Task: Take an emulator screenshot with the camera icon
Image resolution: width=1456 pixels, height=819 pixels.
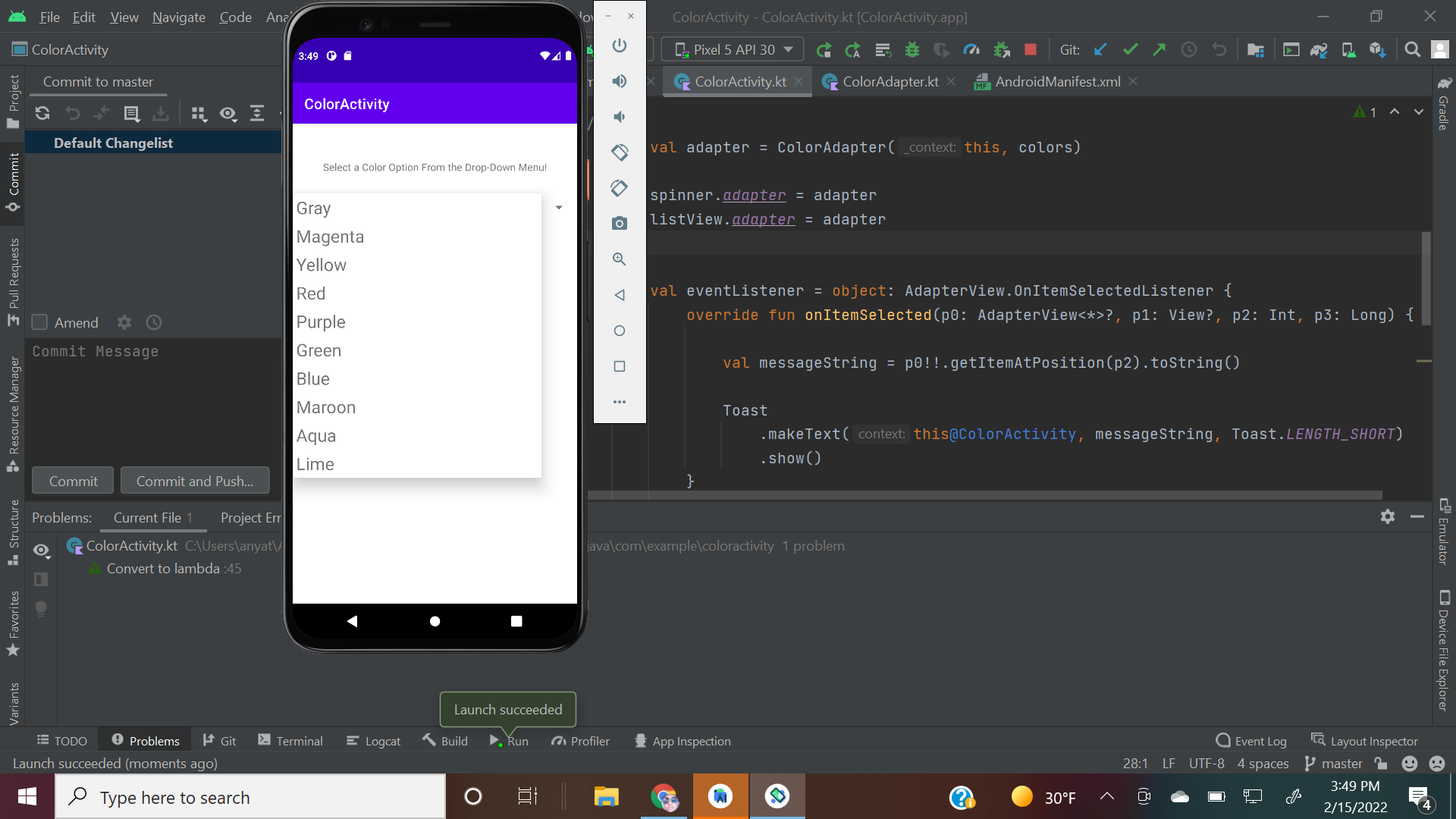Action: (620, 223)
